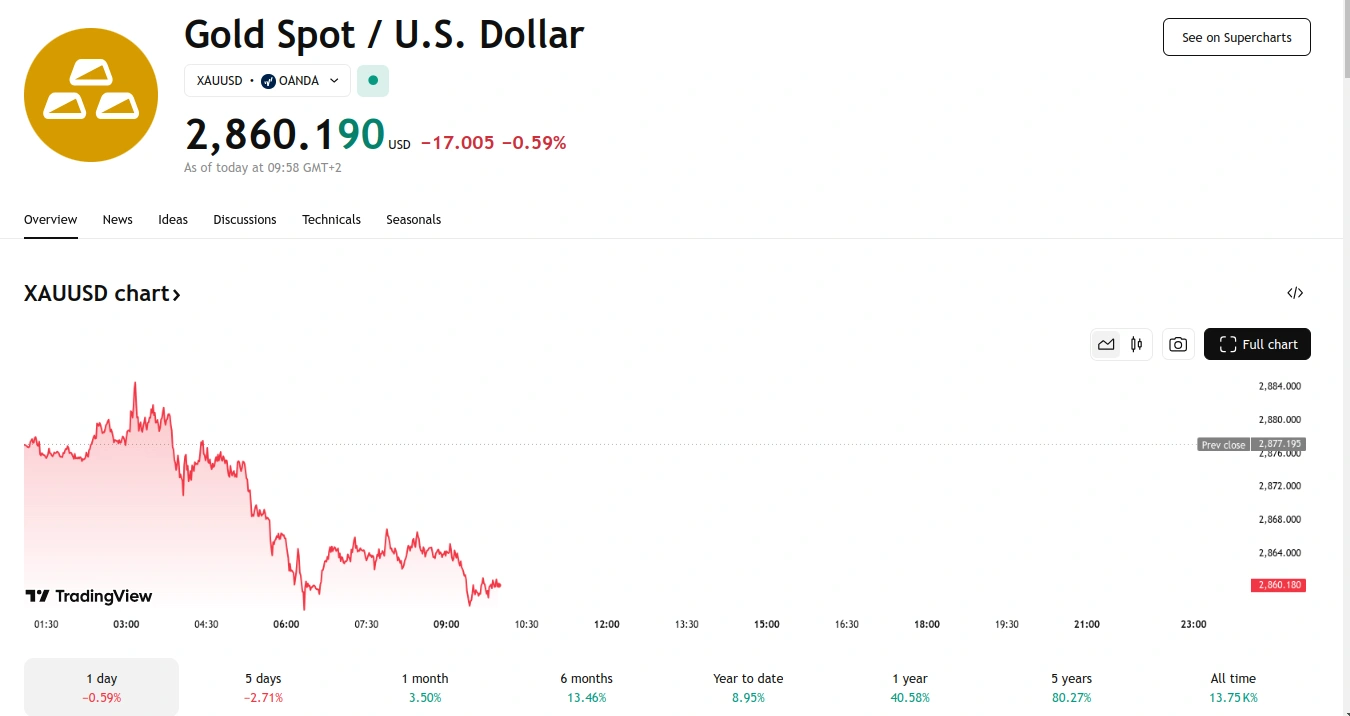The image size is (1350, 716).
Task: Select the 1 month range
Action: [425, 687]
